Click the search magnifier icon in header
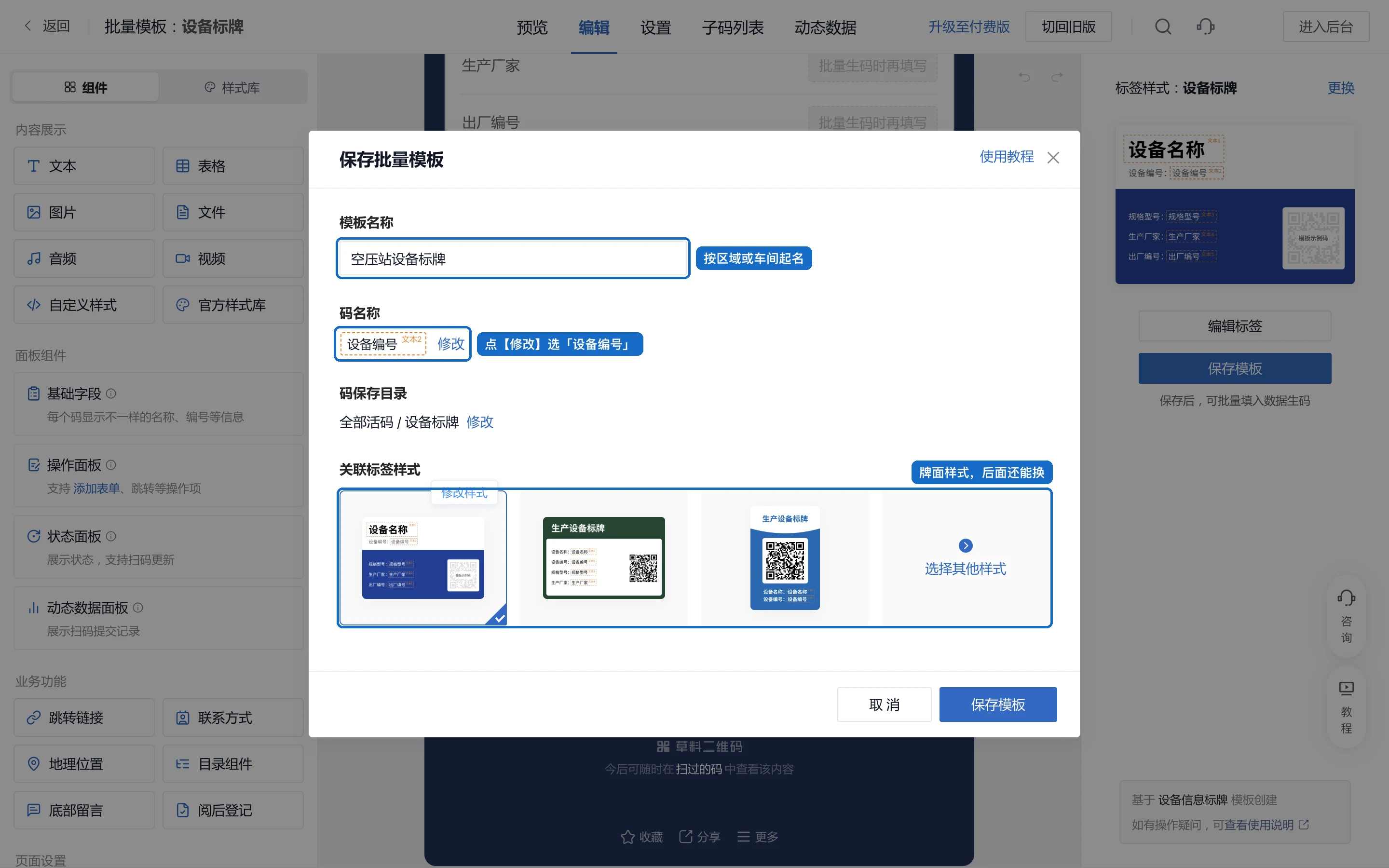 click(x=1163, y=27)
